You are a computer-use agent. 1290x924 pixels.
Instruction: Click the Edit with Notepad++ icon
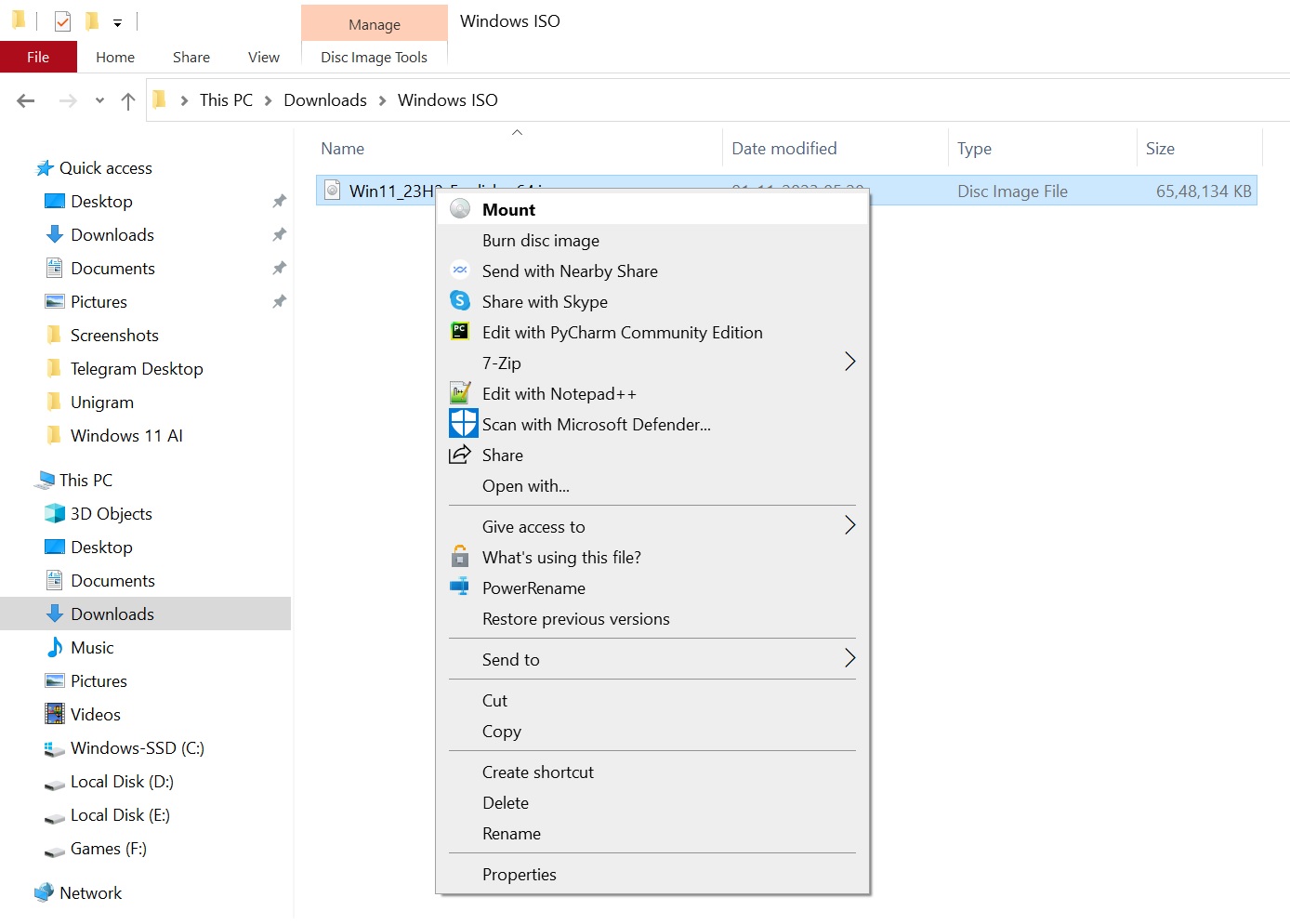coord(460,393)
